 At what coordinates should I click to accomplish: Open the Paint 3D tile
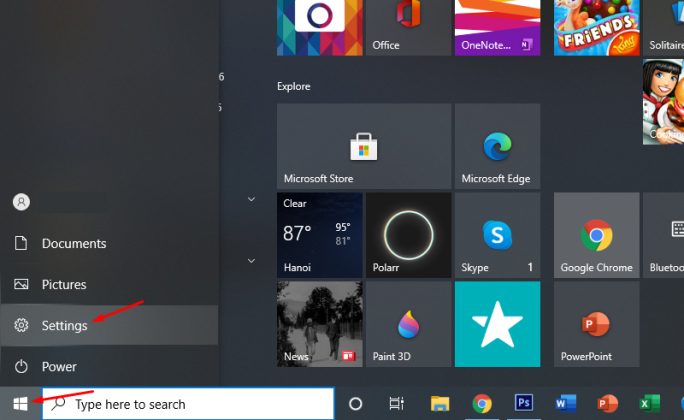click(x=407, y=324)
